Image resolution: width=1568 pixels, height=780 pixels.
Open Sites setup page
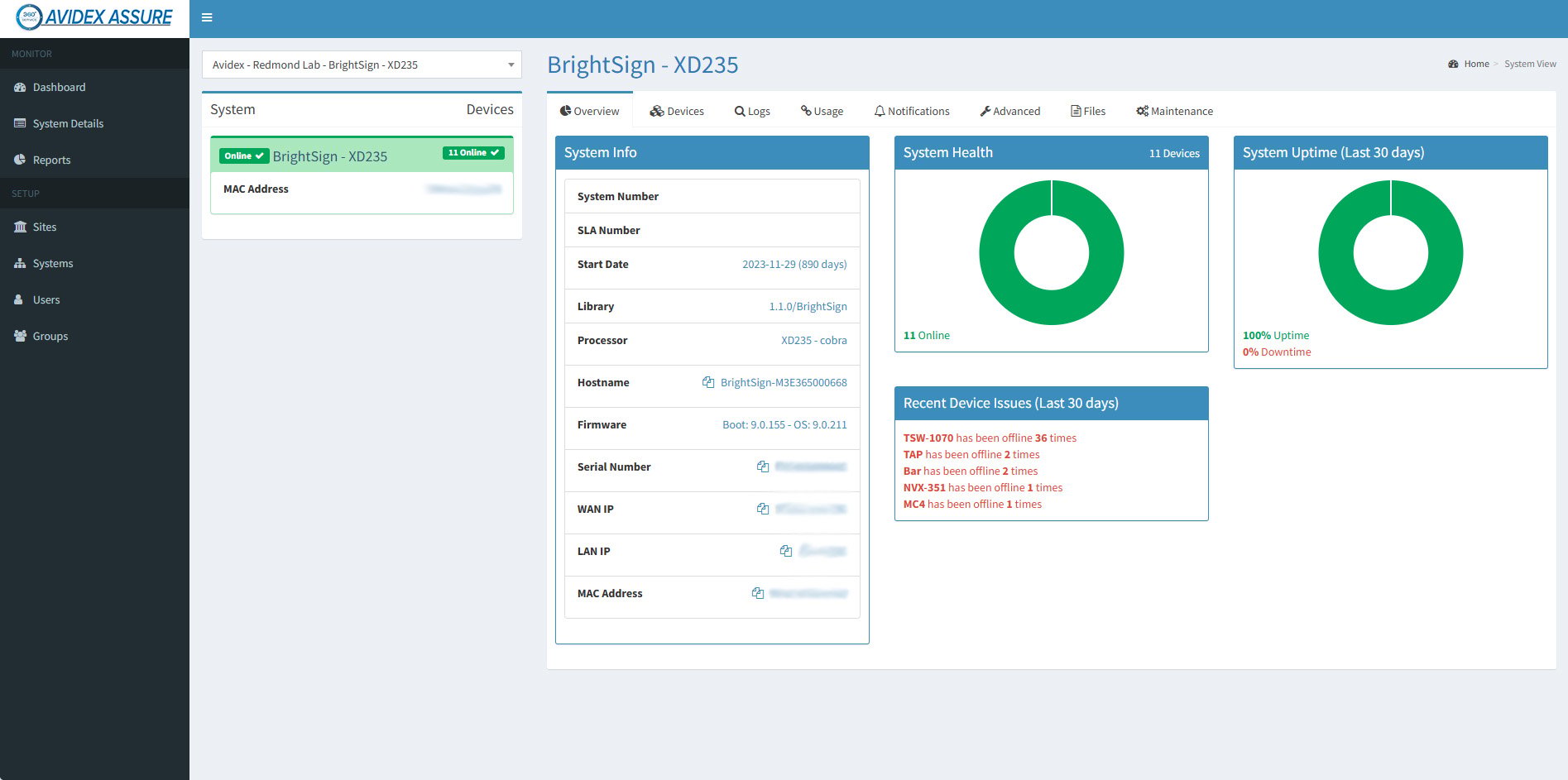(94, 227)
